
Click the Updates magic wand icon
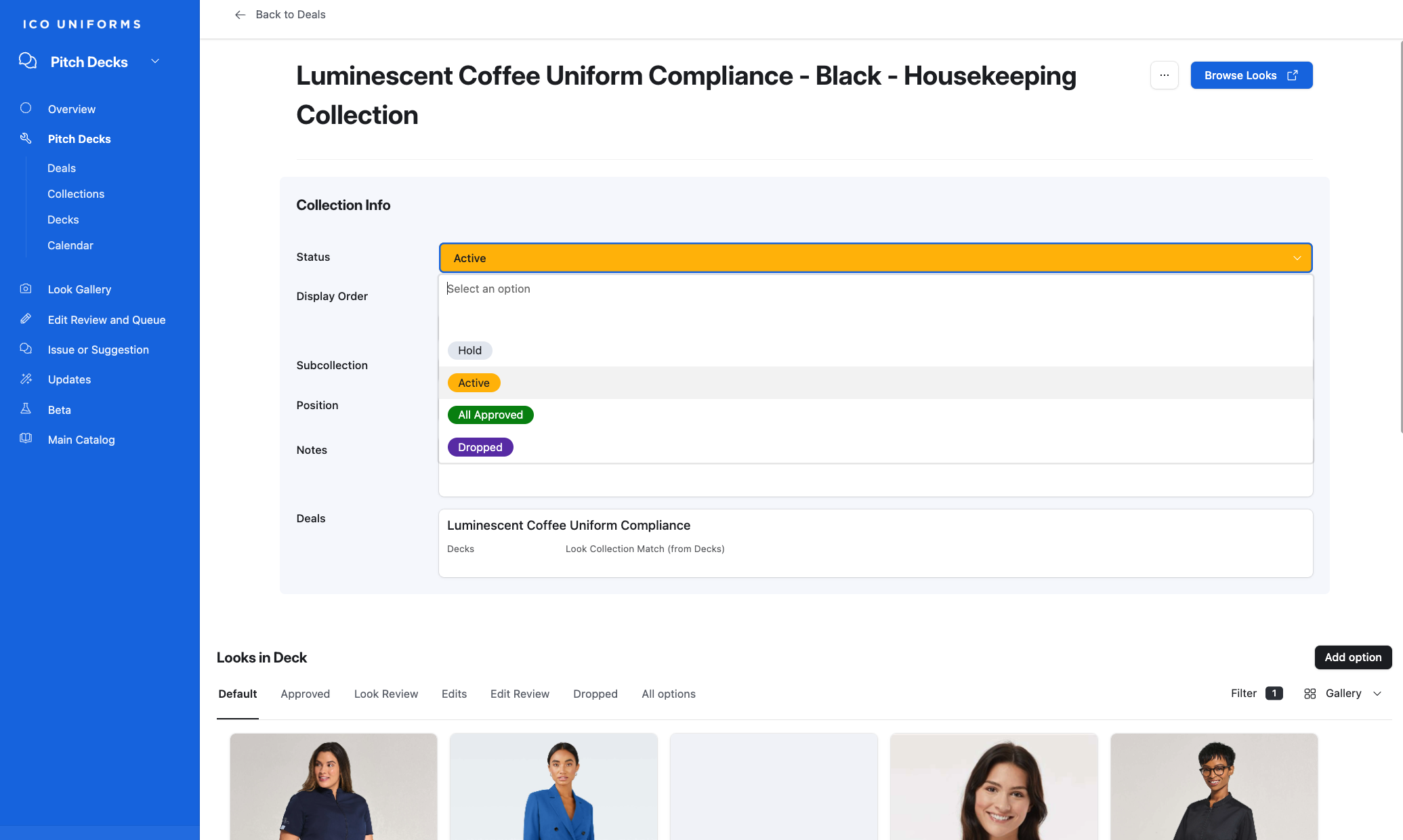tap(26, 379)
